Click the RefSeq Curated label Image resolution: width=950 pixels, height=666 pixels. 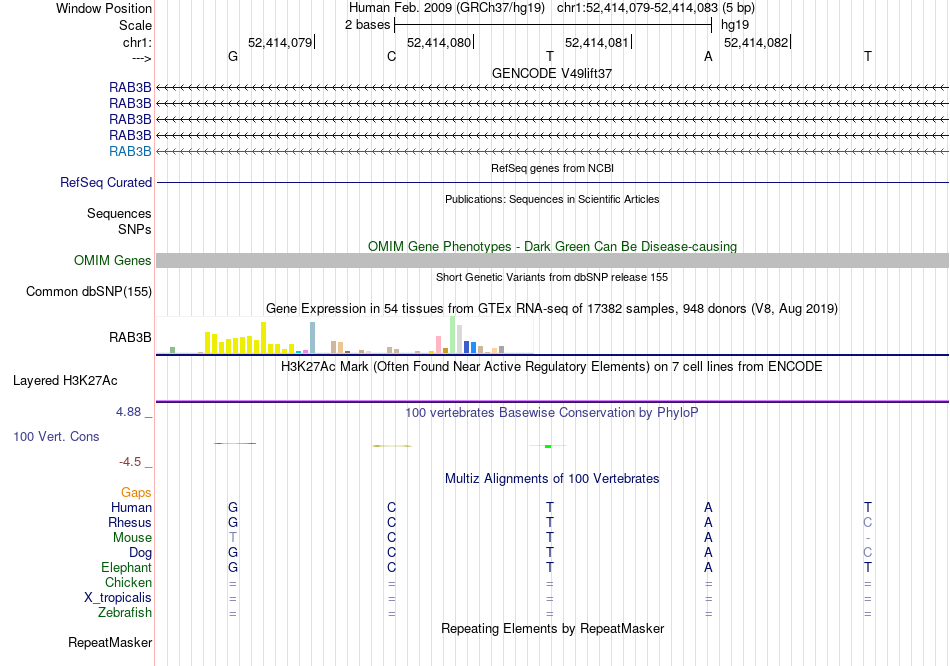point(106,182)
